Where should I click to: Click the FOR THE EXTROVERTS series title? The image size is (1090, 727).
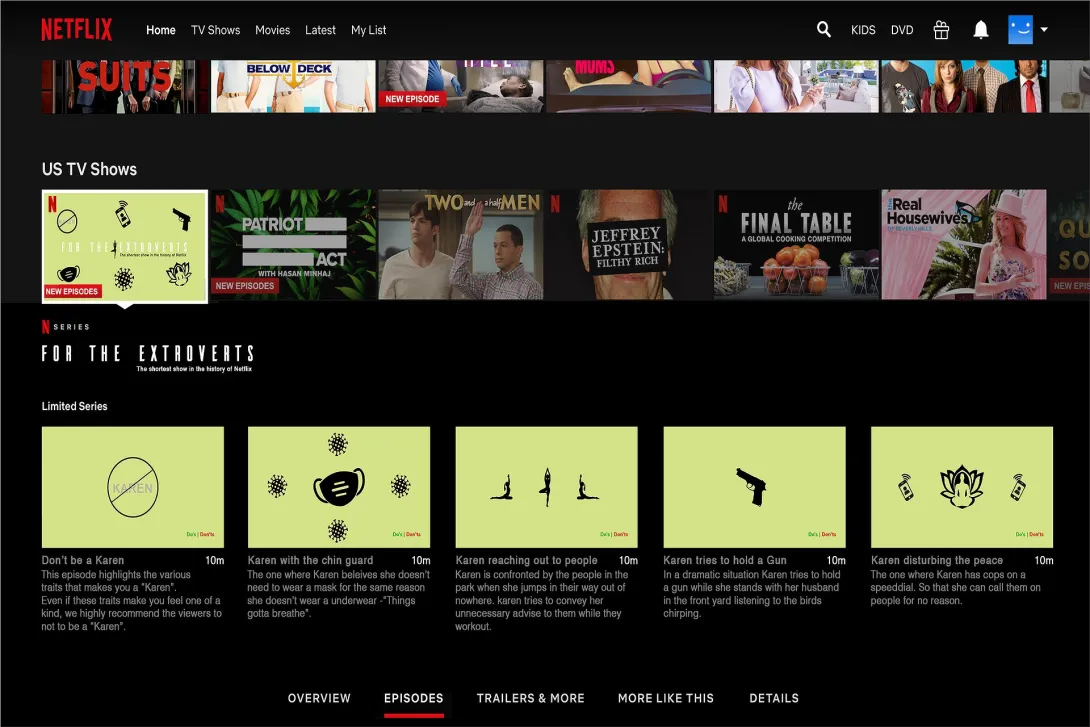(x=147, y=354)
